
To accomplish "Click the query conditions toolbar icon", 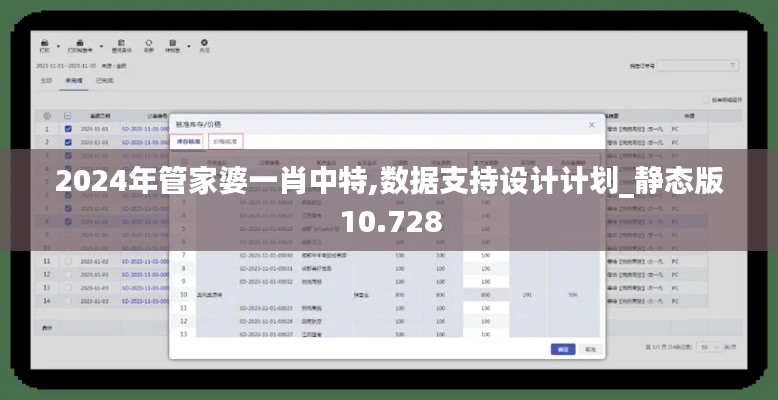I will [x=121, y=43].
